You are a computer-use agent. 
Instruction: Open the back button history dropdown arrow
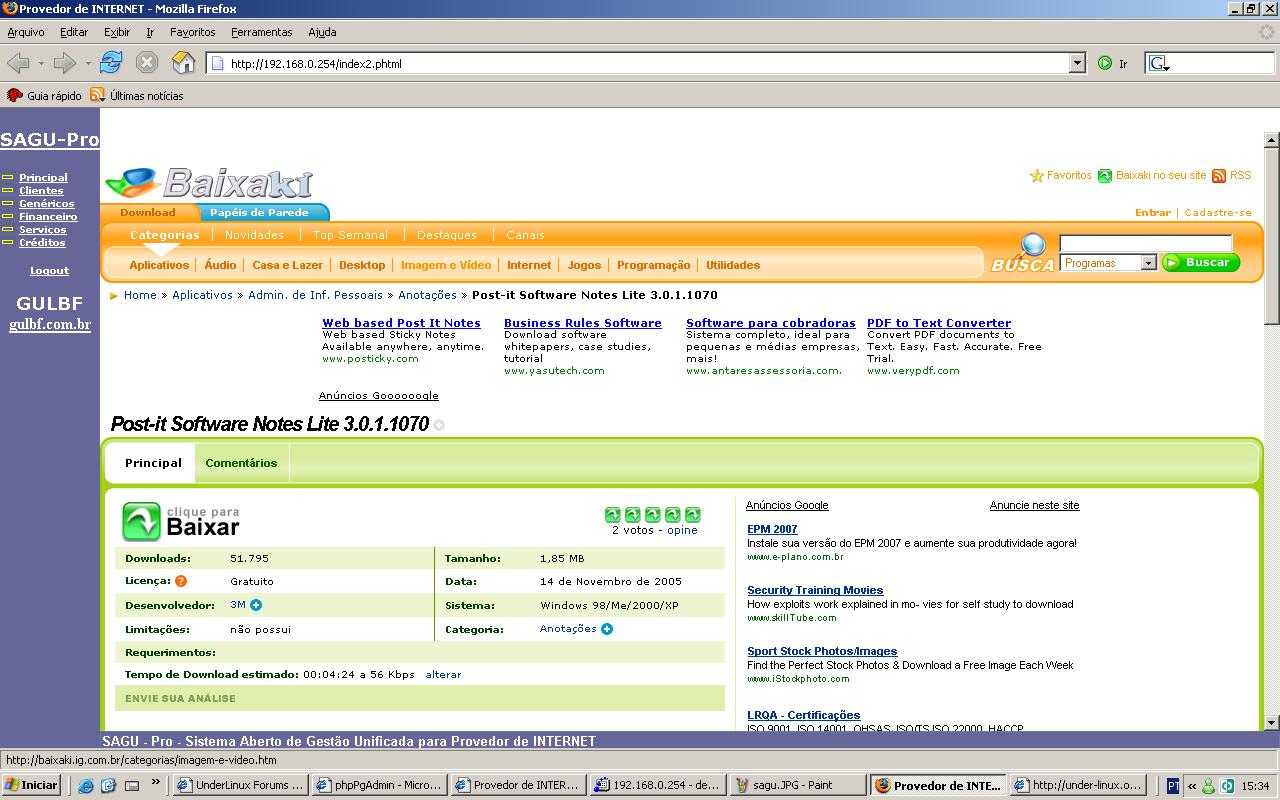click(x=41, y=64)
